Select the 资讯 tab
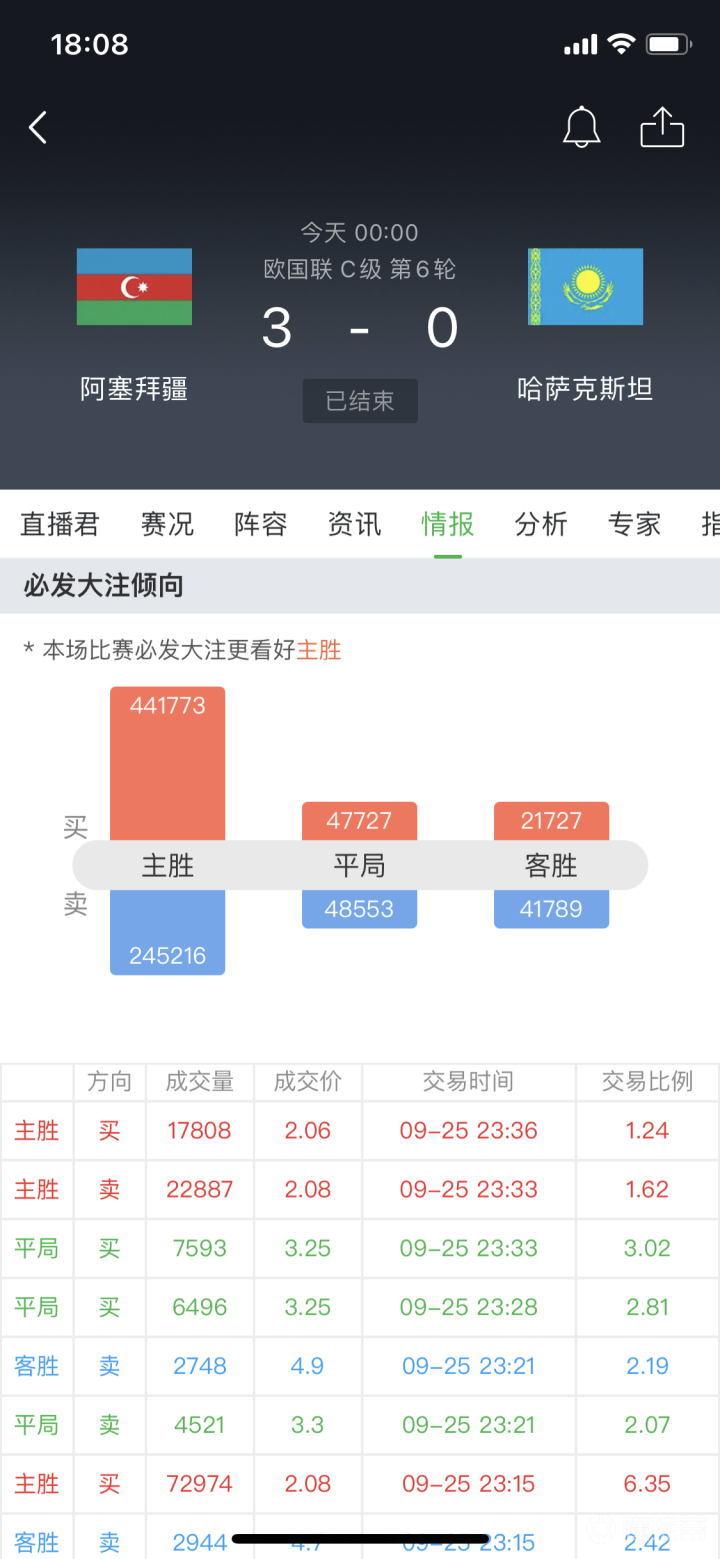This screenshot has width=720, height=1559. point(354,524)
